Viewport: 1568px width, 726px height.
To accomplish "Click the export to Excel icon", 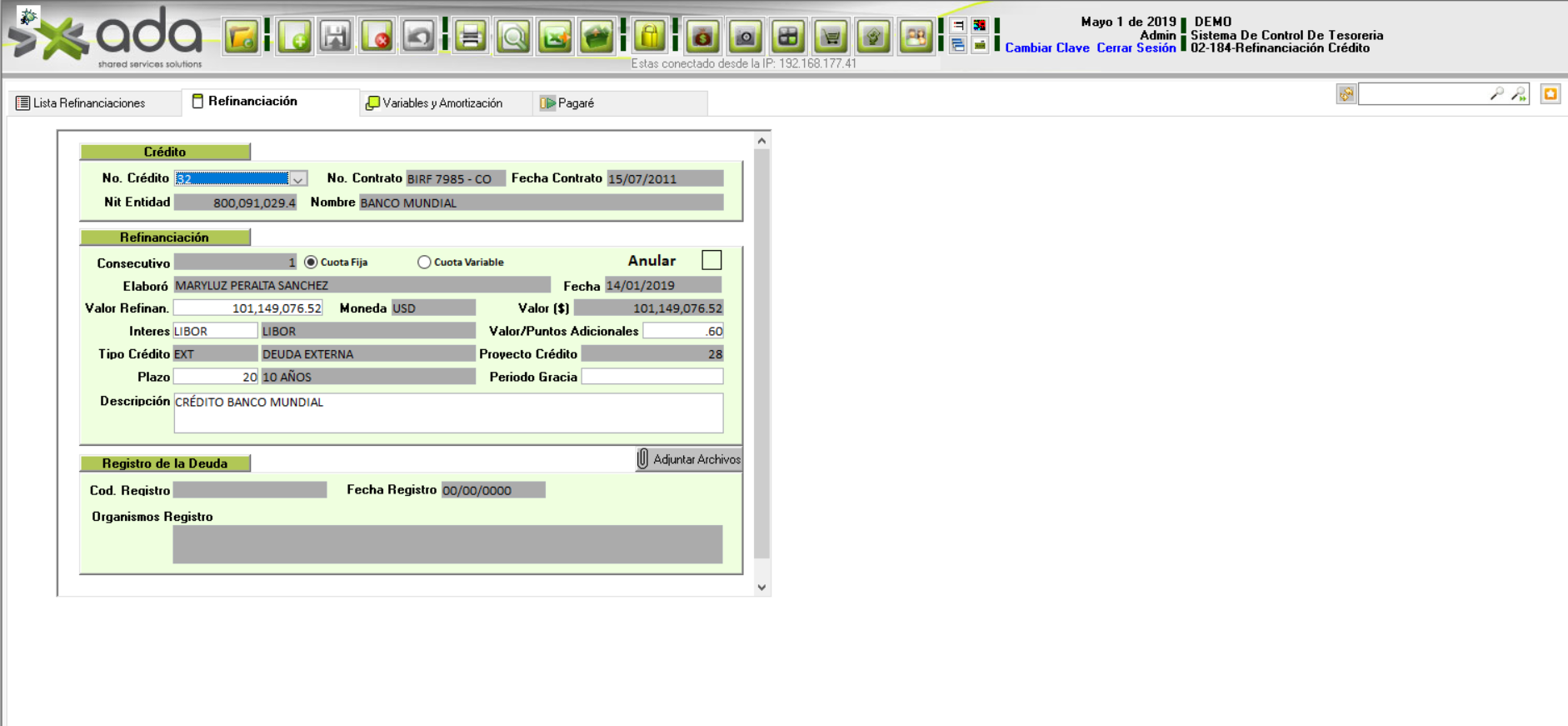I will pyautogui.click(x=555, y=37).
